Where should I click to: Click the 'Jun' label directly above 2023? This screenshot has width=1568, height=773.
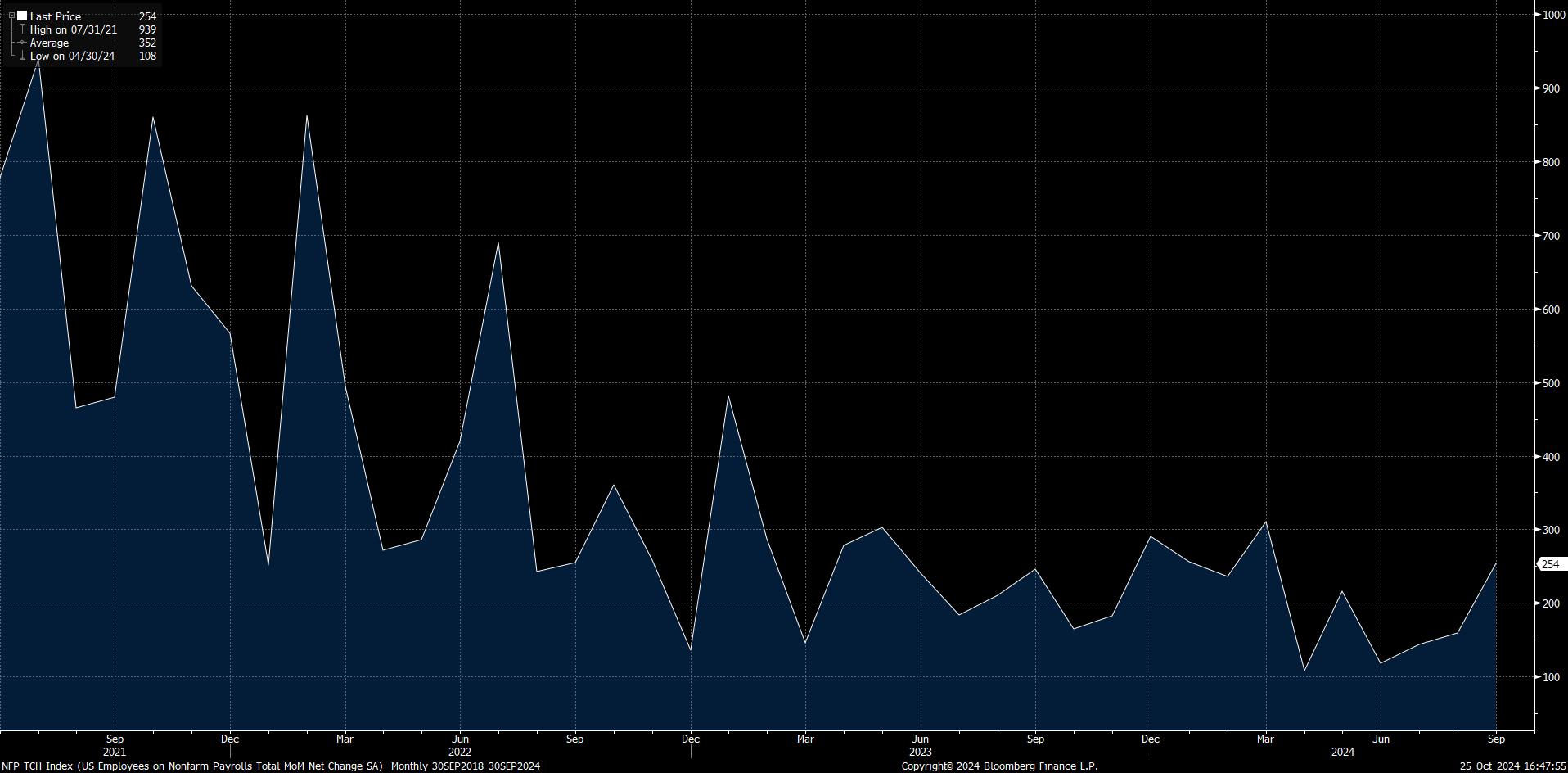(920, 739)
